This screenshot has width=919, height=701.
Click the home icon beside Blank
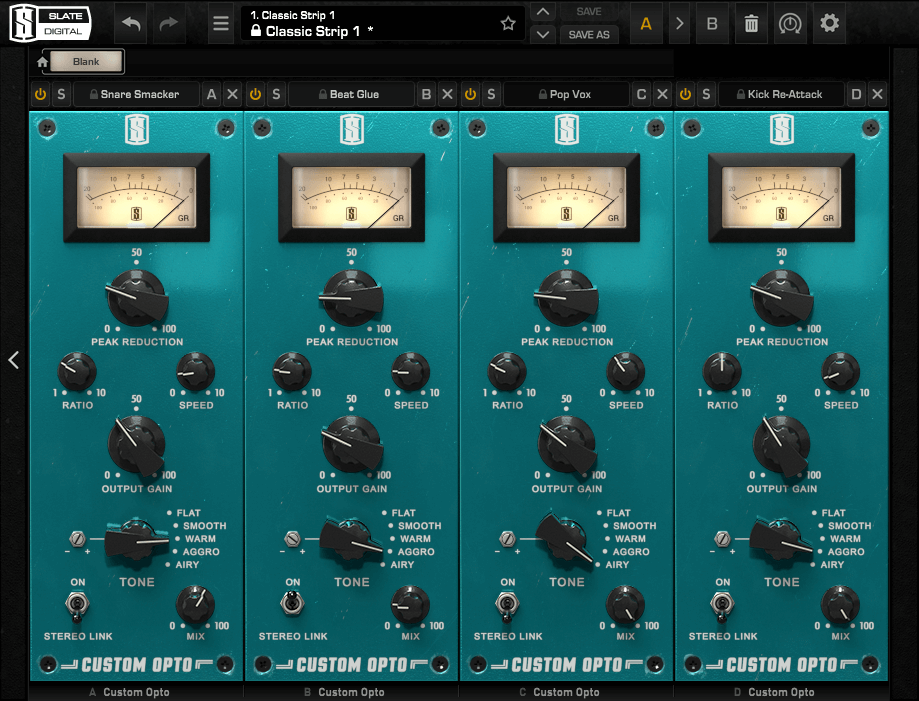[x=42, y=62]
